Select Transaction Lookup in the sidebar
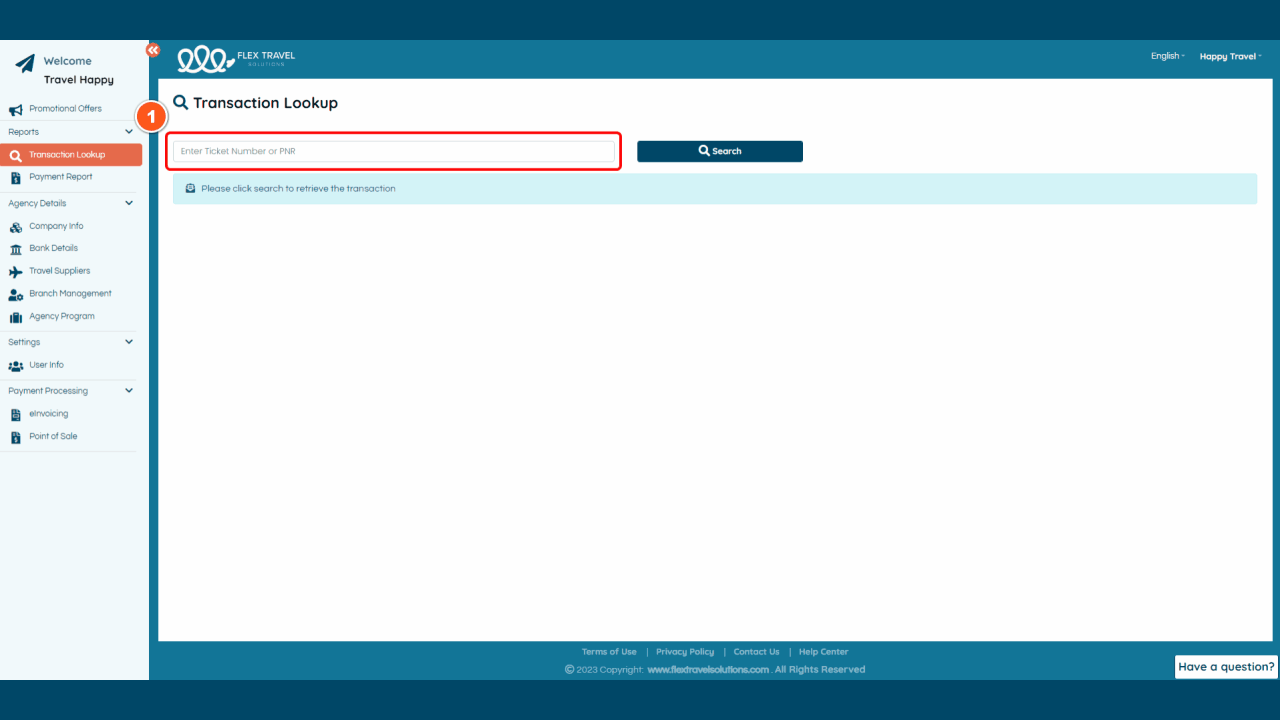The width and height of the screenshot is (1280, 720). click(x=71, y=155)
